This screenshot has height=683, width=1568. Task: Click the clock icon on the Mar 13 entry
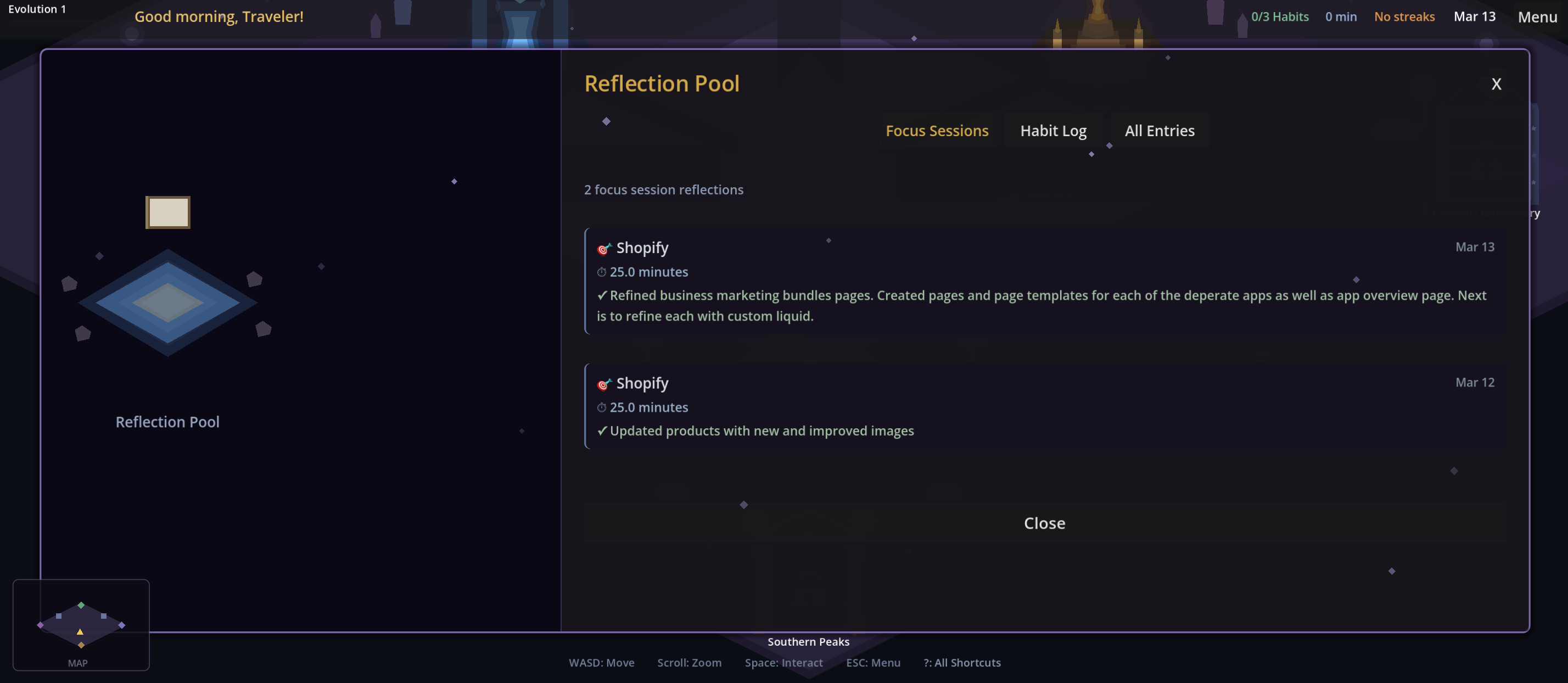601,272
